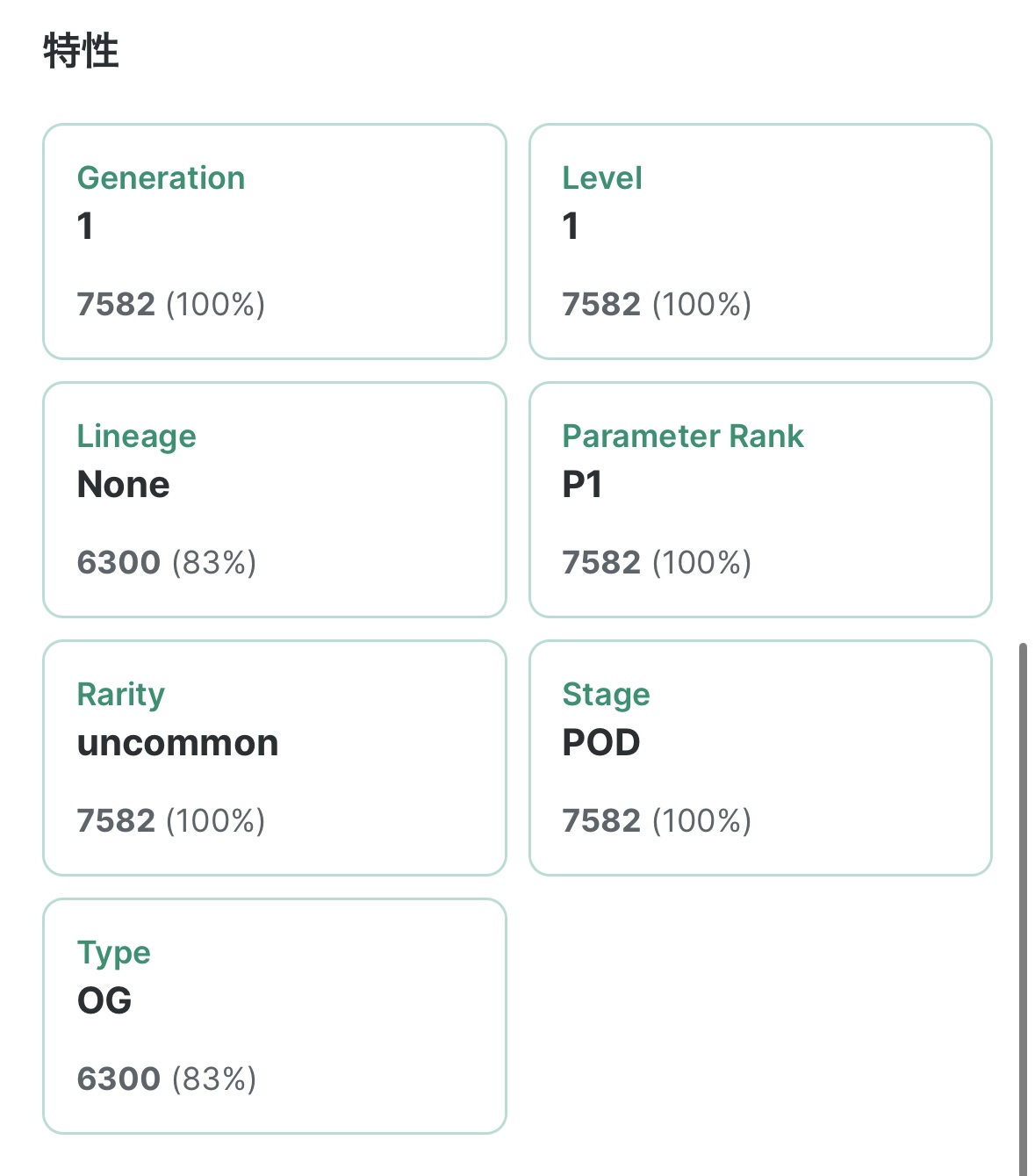The height and width of the screenshot is (1176, 1035).
Task: Click the bold 'uncommon' rarity value
Action: coord(177,743)
